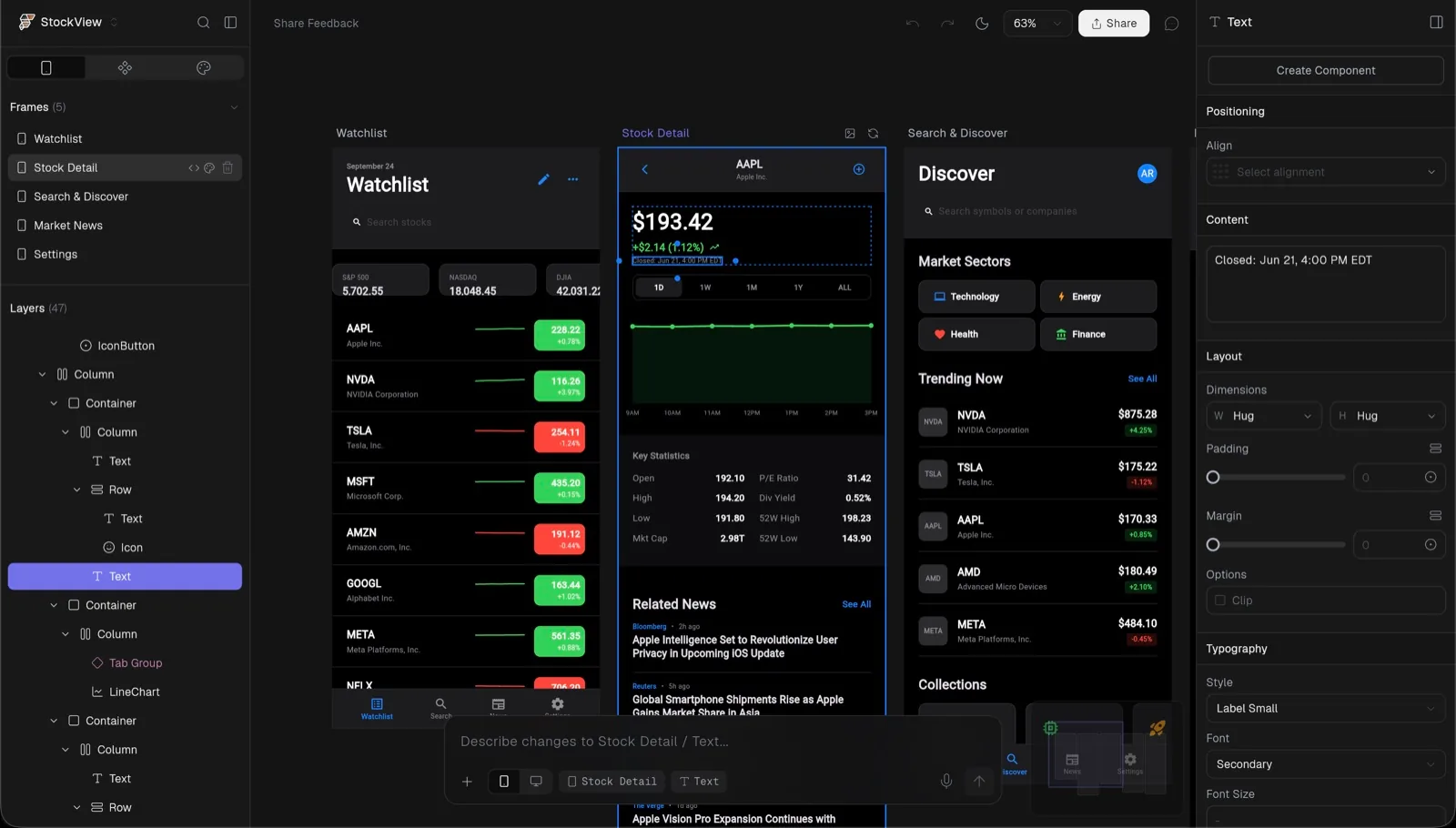Click the redo arrow icon
Viewport: 1456px width, 828px height.
click(x=947, y=24)
